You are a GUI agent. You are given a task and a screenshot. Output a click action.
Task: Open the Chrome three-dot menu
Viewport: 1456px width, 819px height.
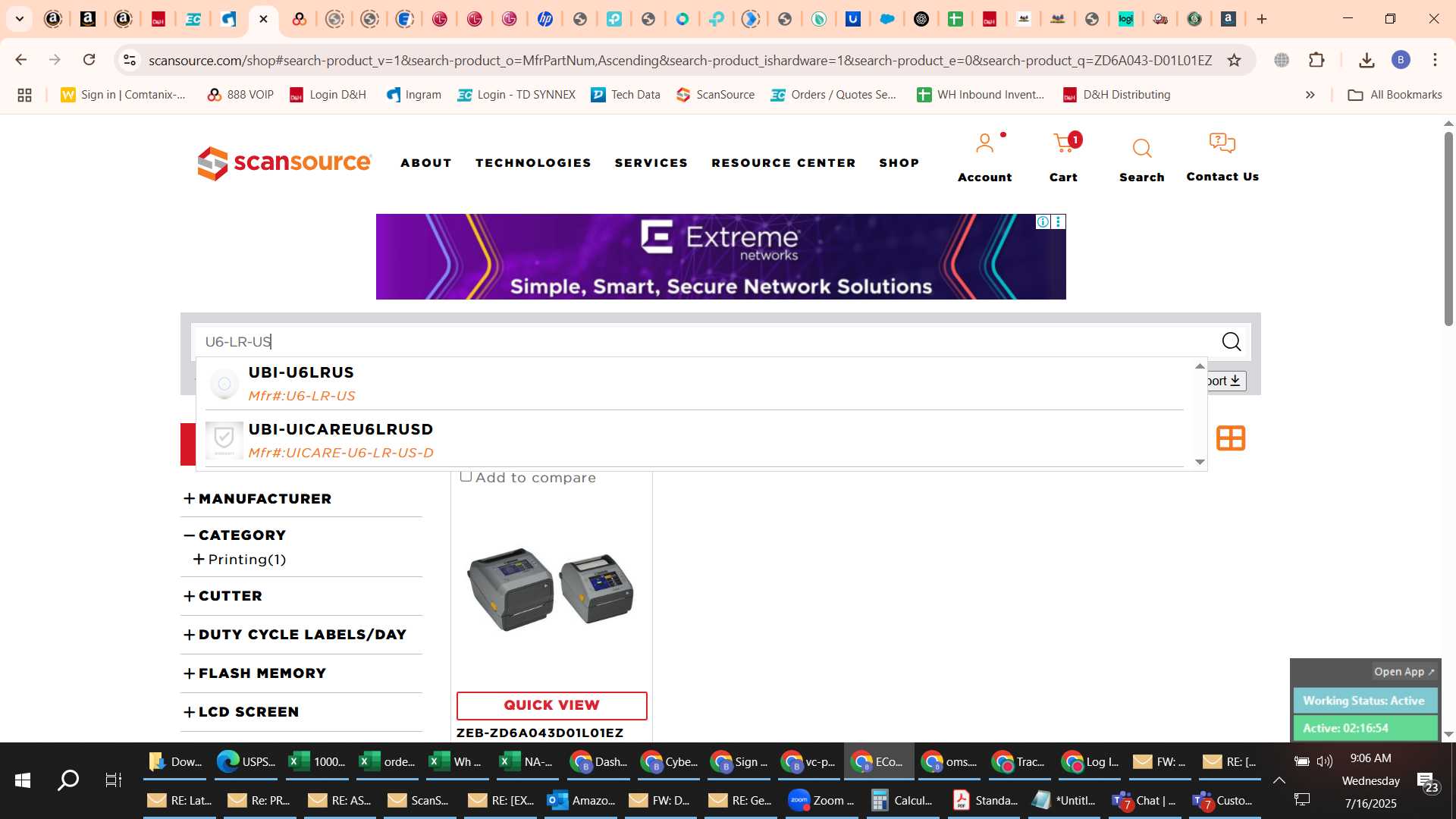coord(1435,60)
